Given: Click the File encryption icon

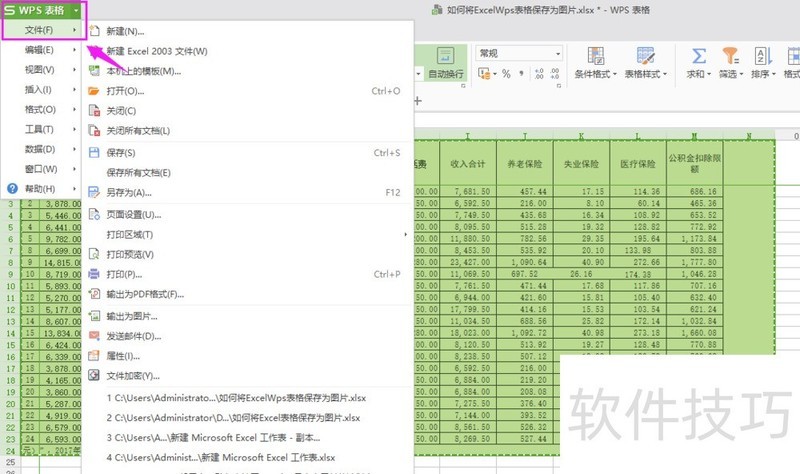Looking at the screenshot, I should click(x=94, y=376).
